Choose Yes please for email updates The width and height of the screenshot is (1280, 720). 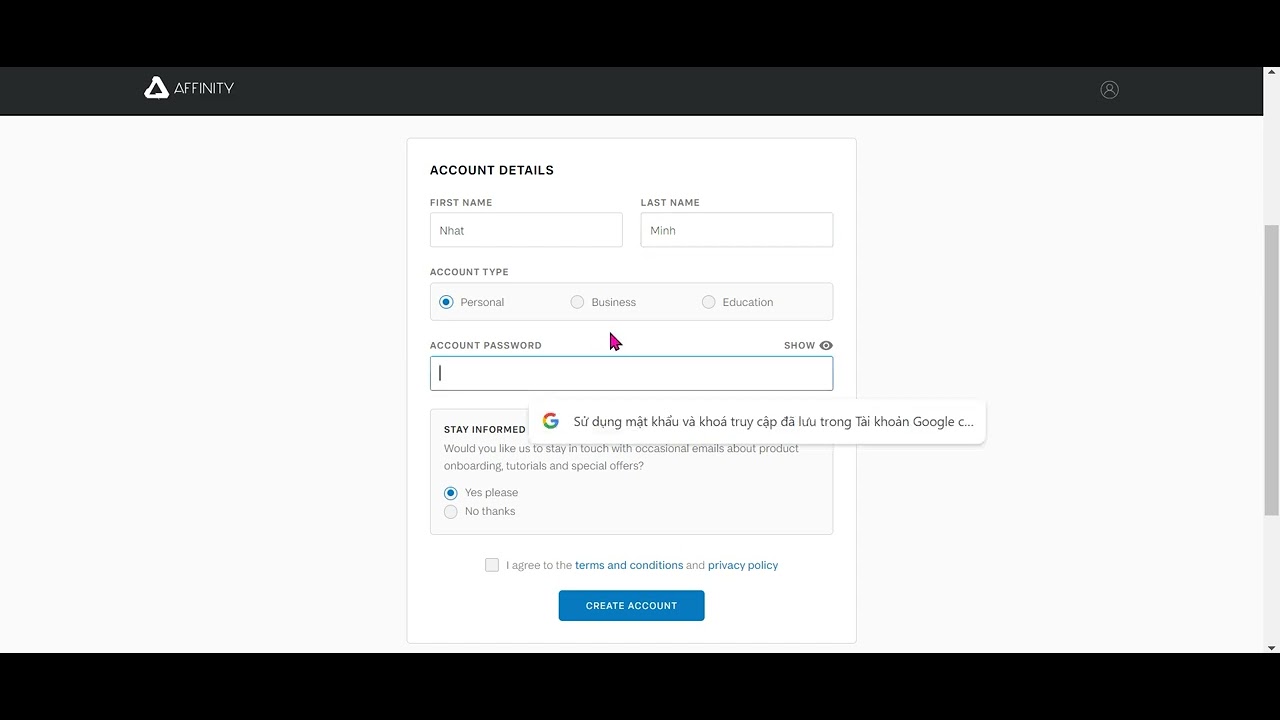[451, 493]
